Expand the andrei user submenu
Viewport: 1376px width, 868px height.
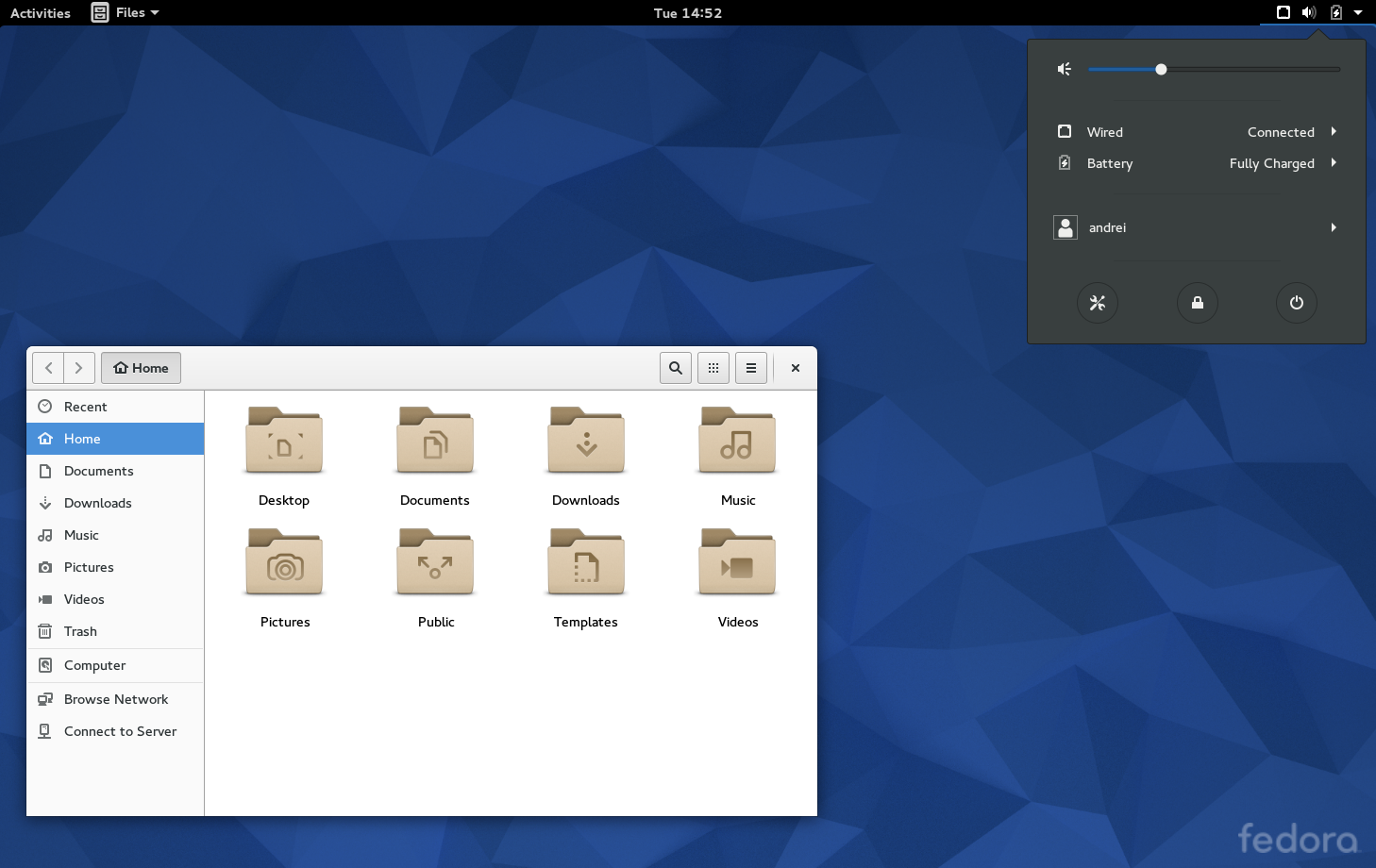tap(1197, 227)
